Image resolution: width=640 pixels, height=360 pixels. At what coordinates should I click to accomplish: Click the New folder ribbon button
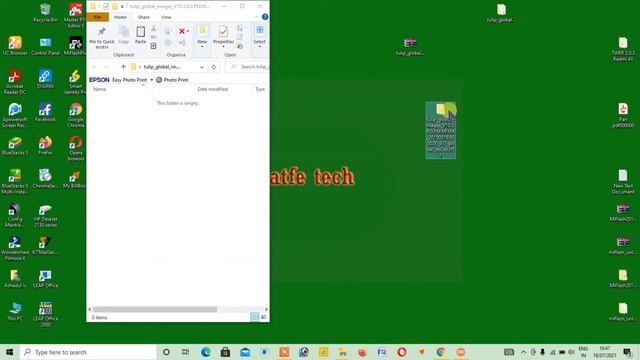[202, 36]
